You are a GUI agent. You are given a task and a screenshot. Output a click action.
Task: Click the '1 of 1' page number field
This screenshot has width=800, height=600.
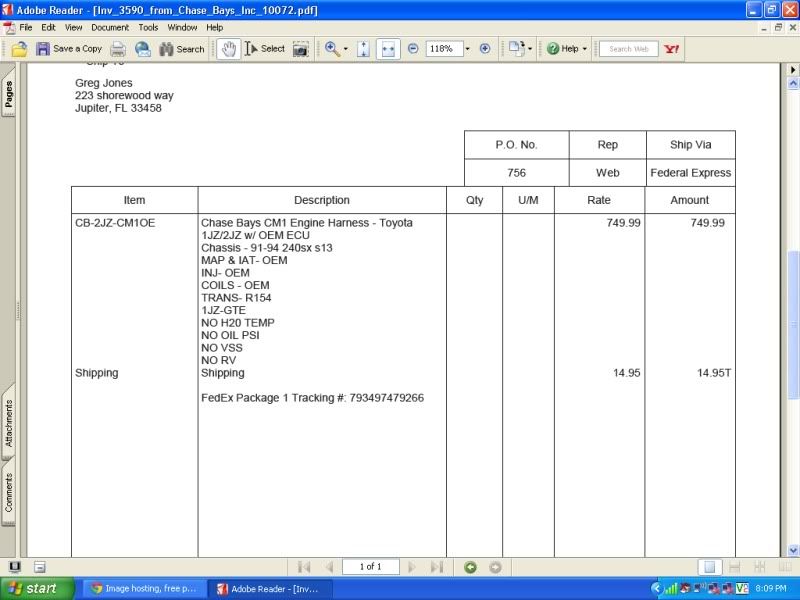[x=370, y=567]
